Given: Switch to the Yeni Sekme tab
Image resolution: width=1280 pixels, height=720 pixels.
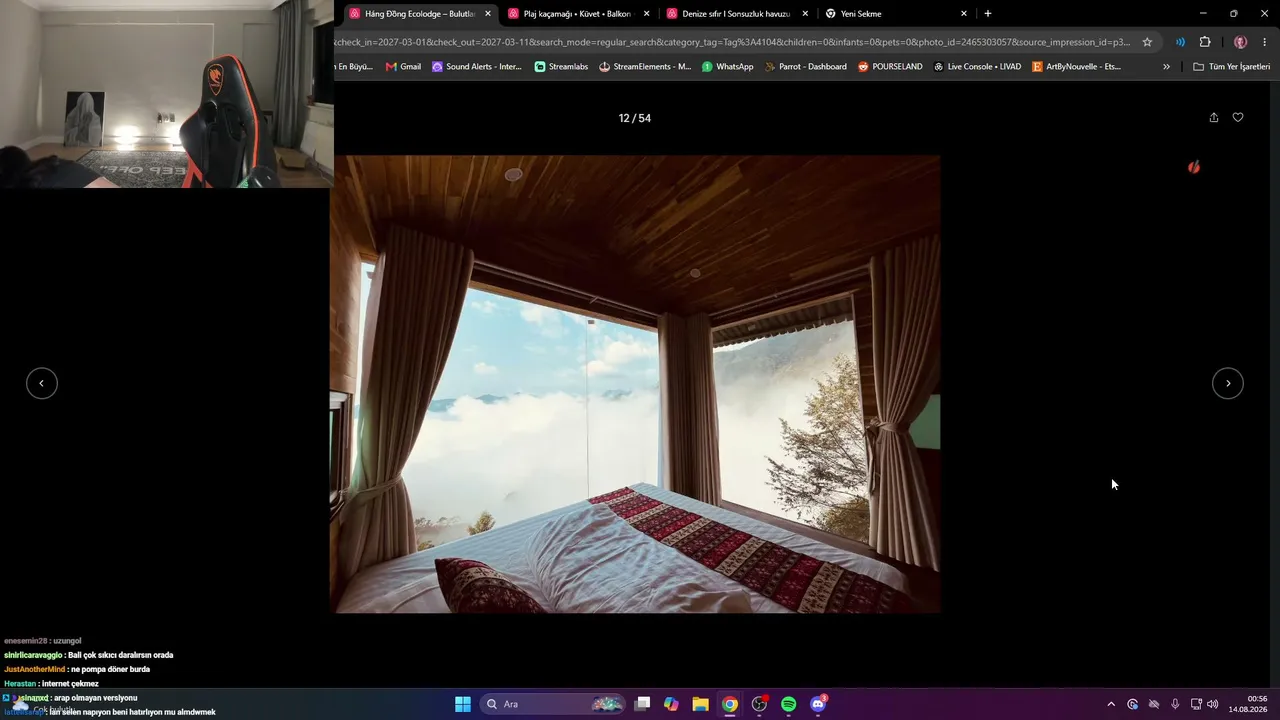Looking at the screenshot, I should tap(896, 14).
